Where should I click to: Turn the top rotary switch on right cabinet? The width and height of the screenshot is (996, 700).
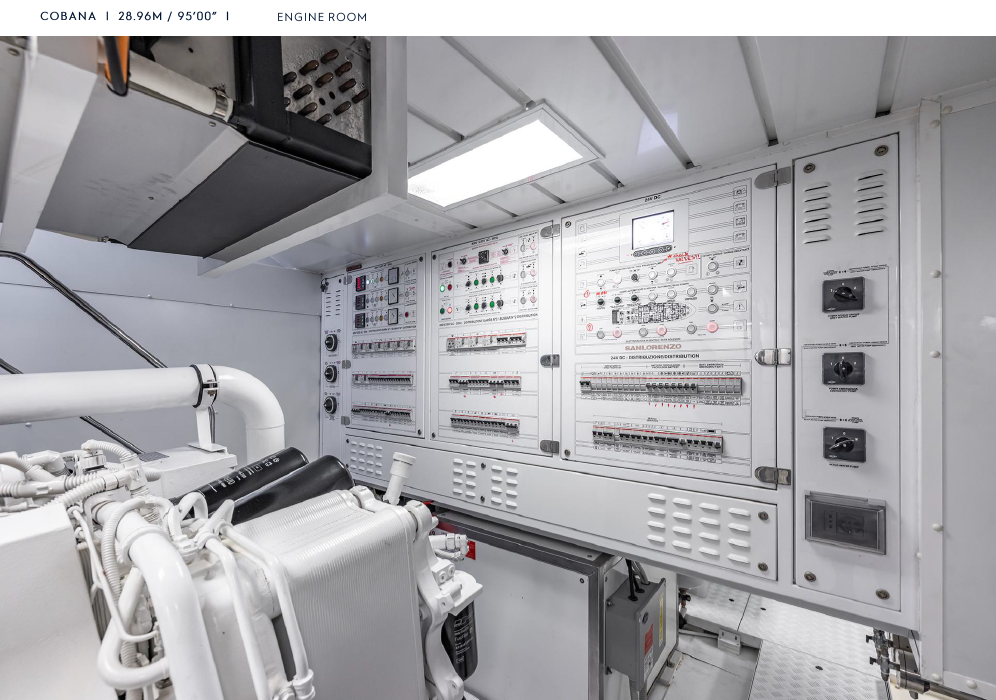(843, 295)
